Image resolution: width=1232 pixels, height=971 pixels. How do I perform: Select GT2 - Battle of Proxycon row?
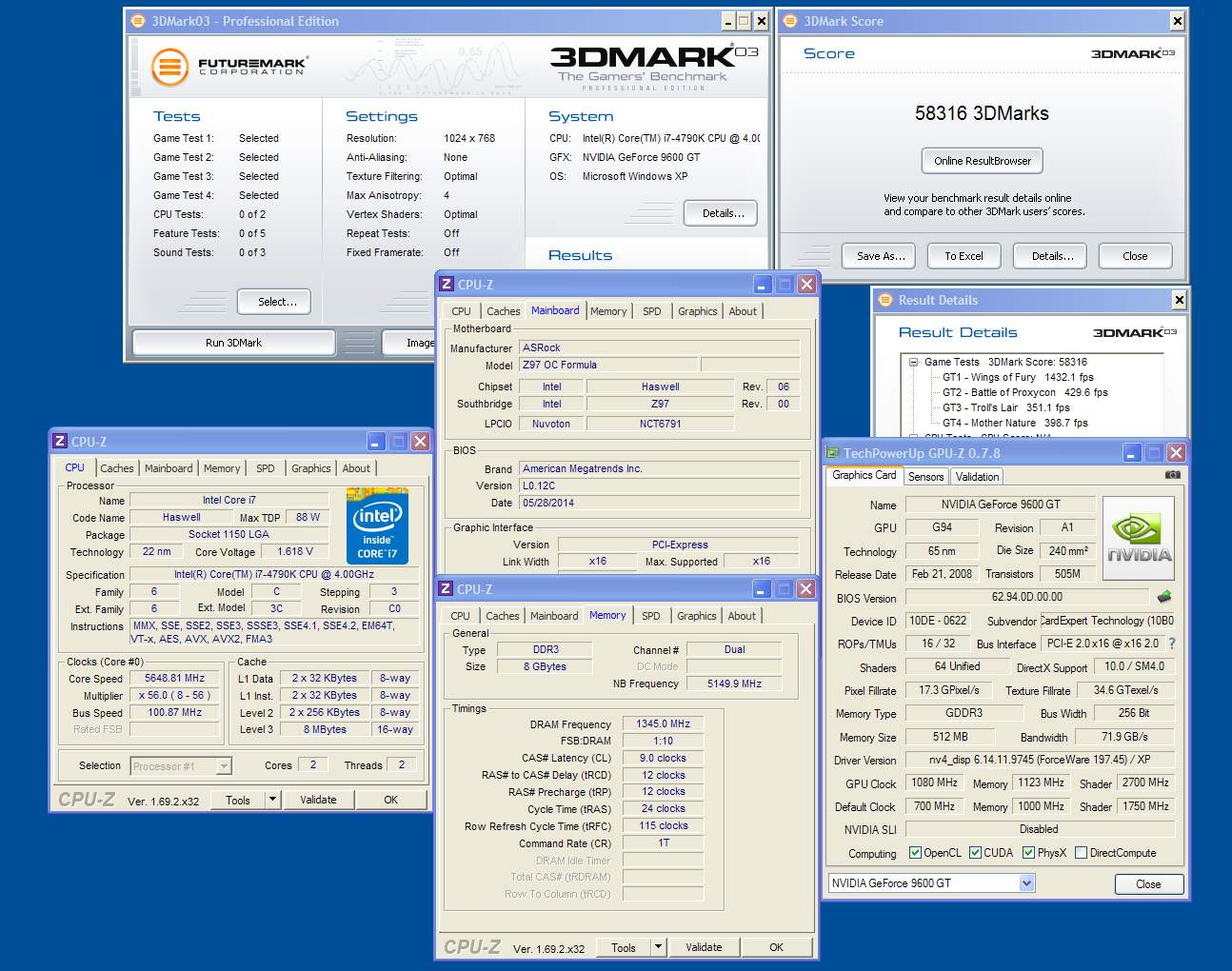click(x=1024, y=392)
